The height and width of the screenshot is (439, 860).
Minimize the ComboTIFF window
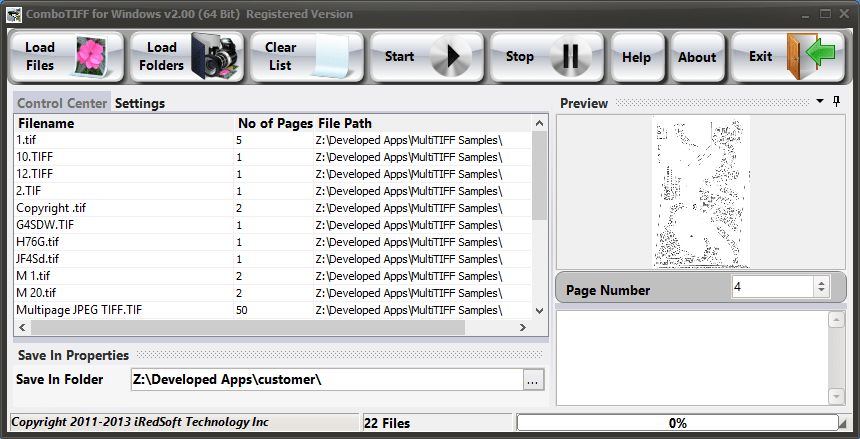pyautogui.click(x=808, y=14)
